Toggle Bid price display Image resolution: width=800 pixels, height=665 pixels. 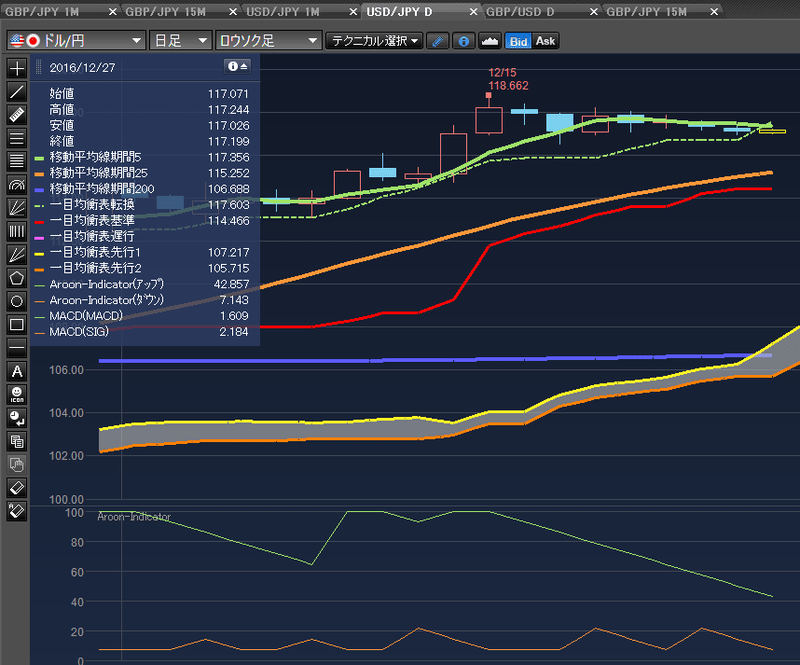pyautogui.click(x=518, y=41)
